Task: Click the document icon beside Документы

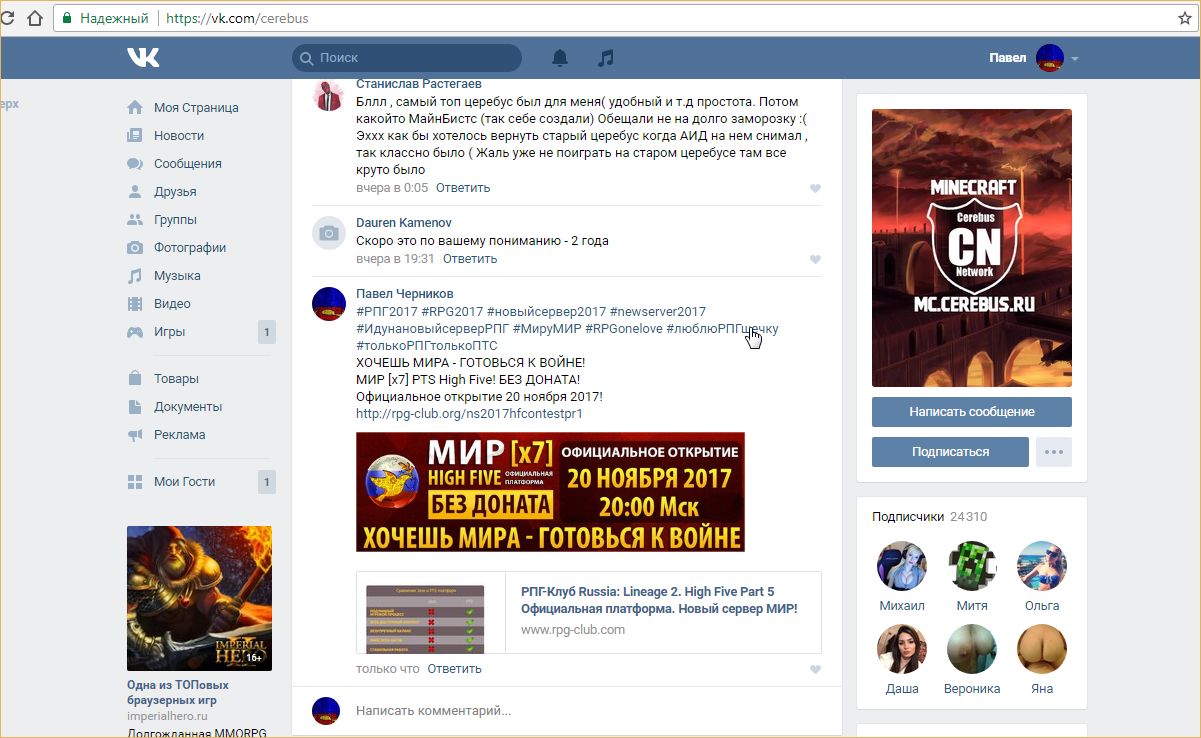Action: tap(135, 407)
